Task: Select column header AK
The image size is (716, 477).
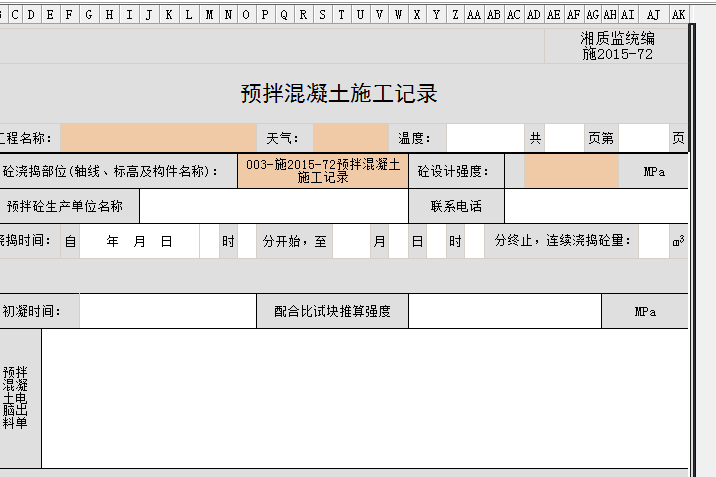Action: pyautogui.click(x=679, y=14)
